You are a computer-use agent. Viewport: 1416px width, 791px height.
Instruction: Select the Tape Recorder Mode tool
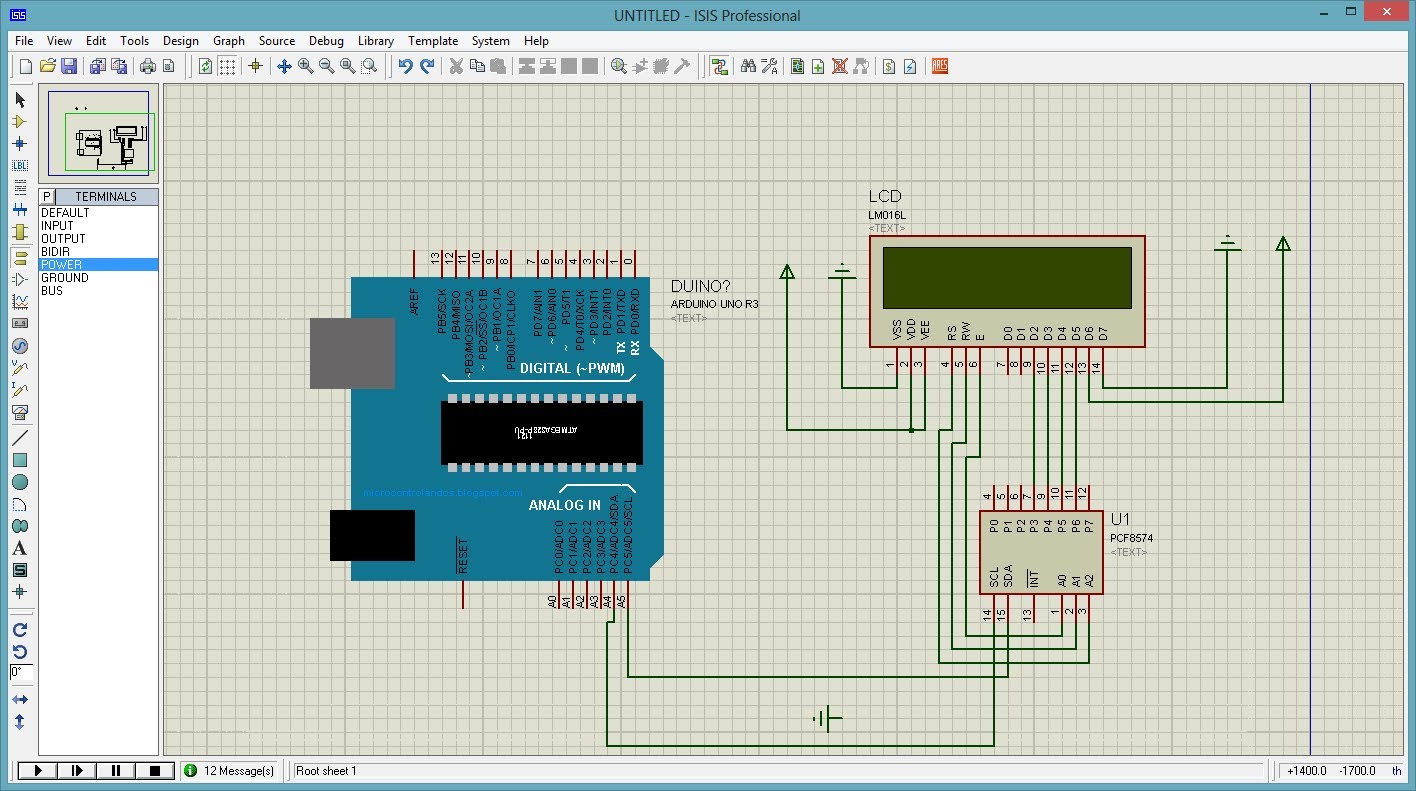coord(19,323)
